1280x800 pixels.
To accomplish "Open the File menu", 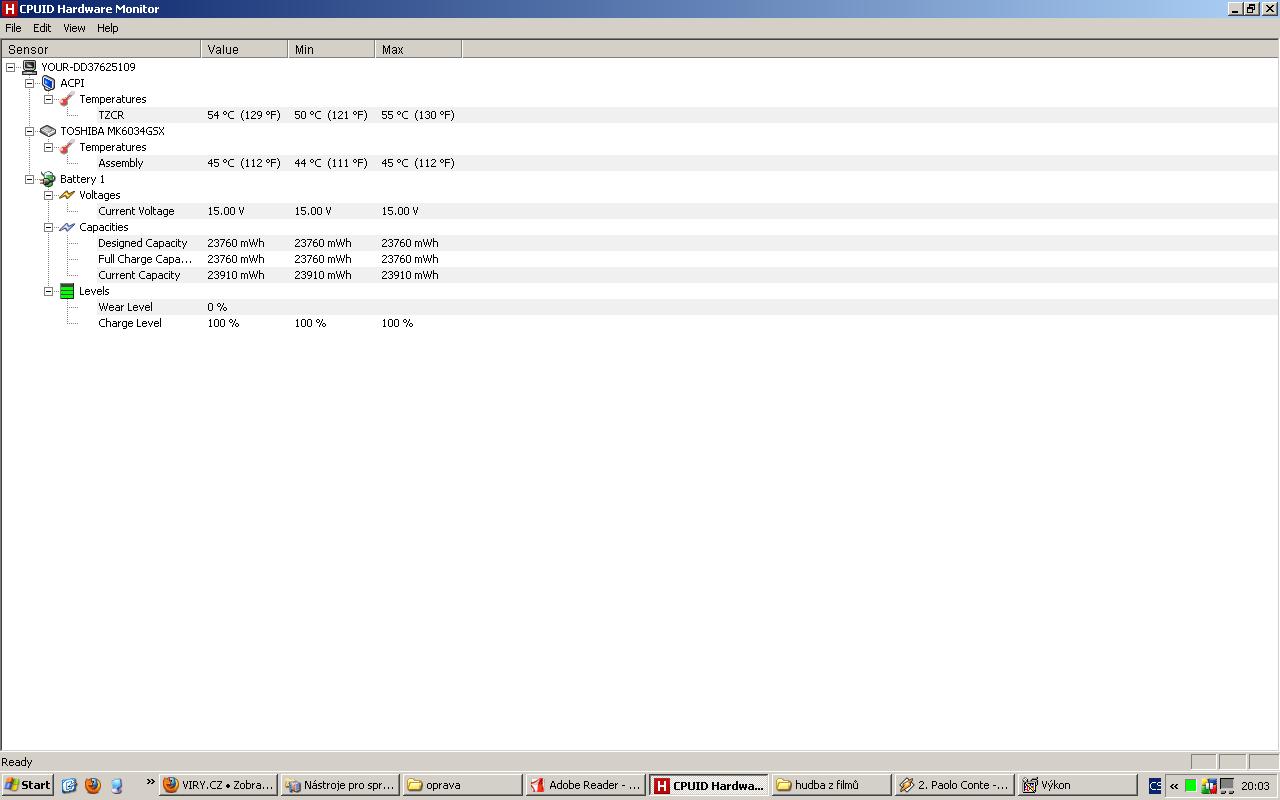I will pos(13,28).
